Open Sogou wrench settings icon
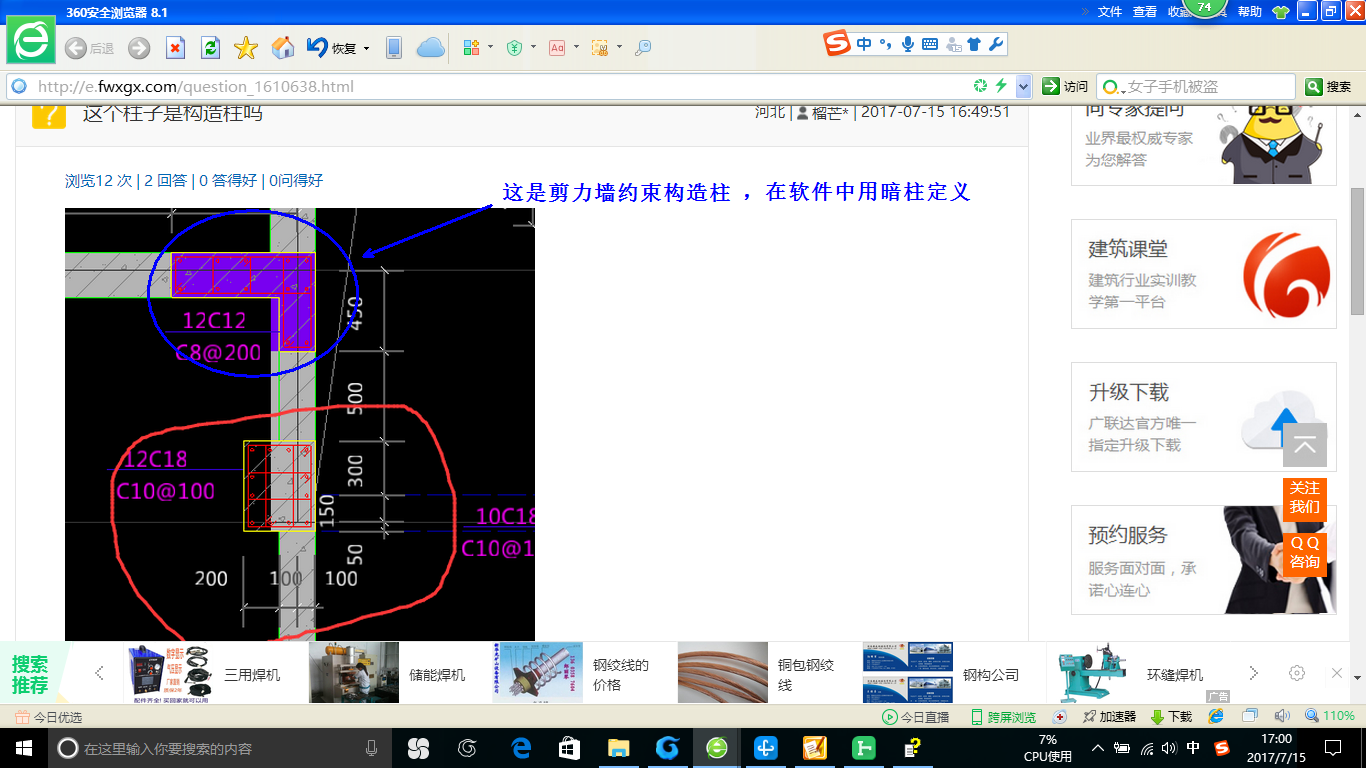Viewport: 1366px width, 768px height. [x=995, y=44]
